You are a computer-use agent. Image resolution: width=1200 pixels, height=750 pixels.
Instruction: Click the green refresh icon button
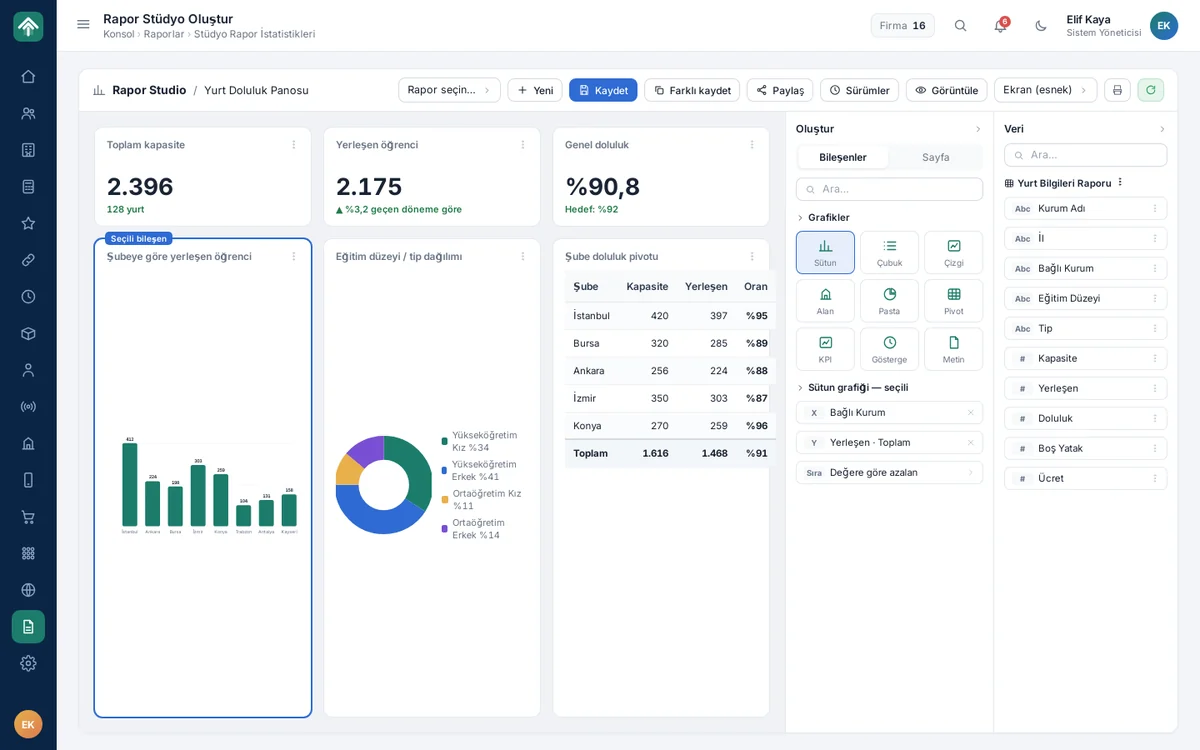(1150, 90)
